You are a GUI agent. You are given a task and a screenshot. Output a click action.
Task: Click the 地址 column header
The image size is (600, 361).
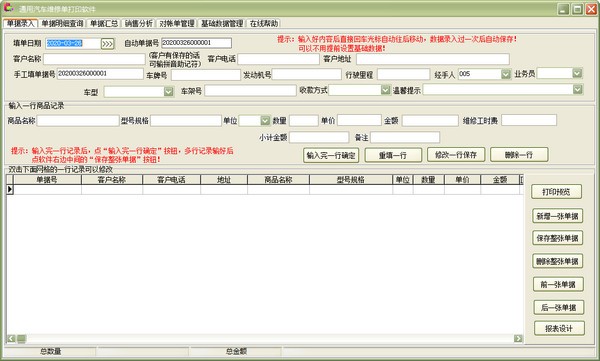pyautogui.click(x=224, y=180)
